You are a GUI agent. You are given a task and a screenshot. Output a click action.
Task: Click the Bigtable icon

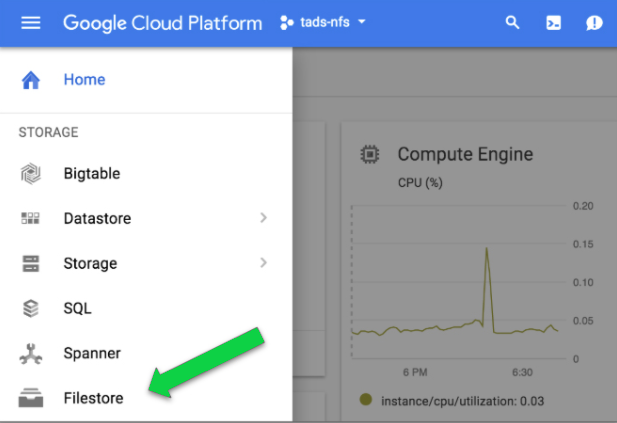pos(31,174)
